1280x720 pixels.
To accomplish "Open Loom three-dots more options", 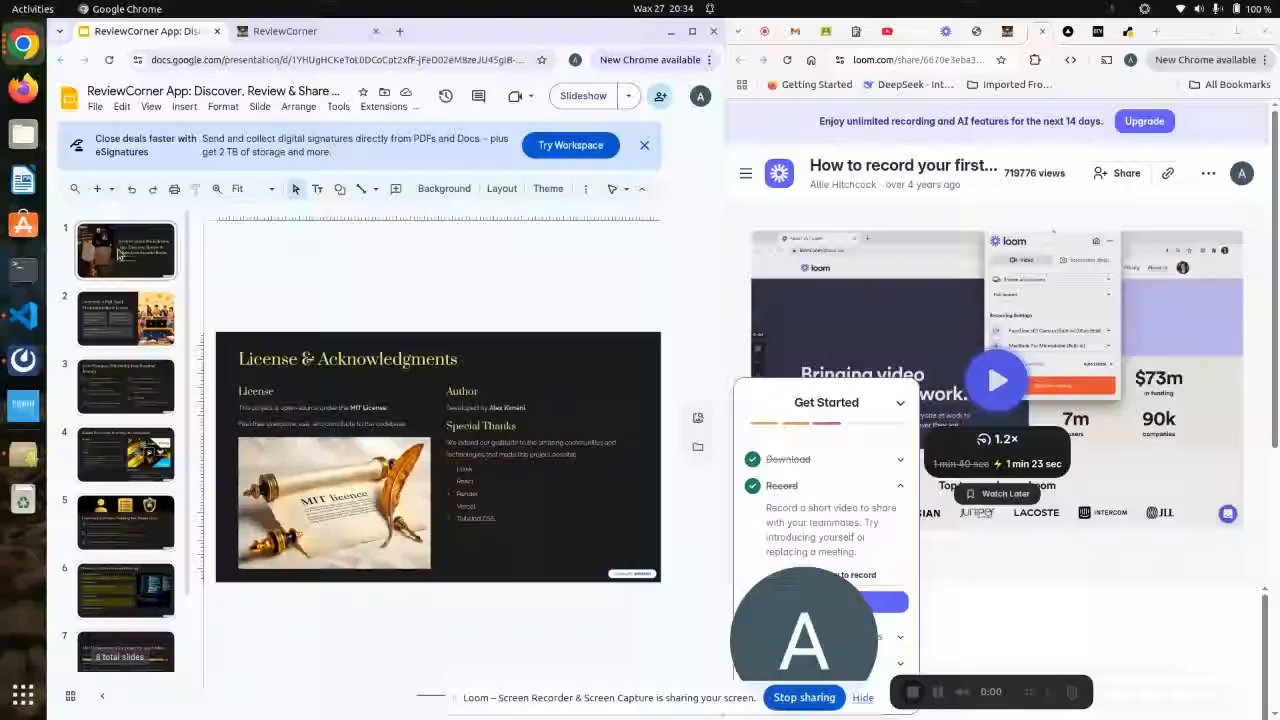I will click(x=1208, y=173).
